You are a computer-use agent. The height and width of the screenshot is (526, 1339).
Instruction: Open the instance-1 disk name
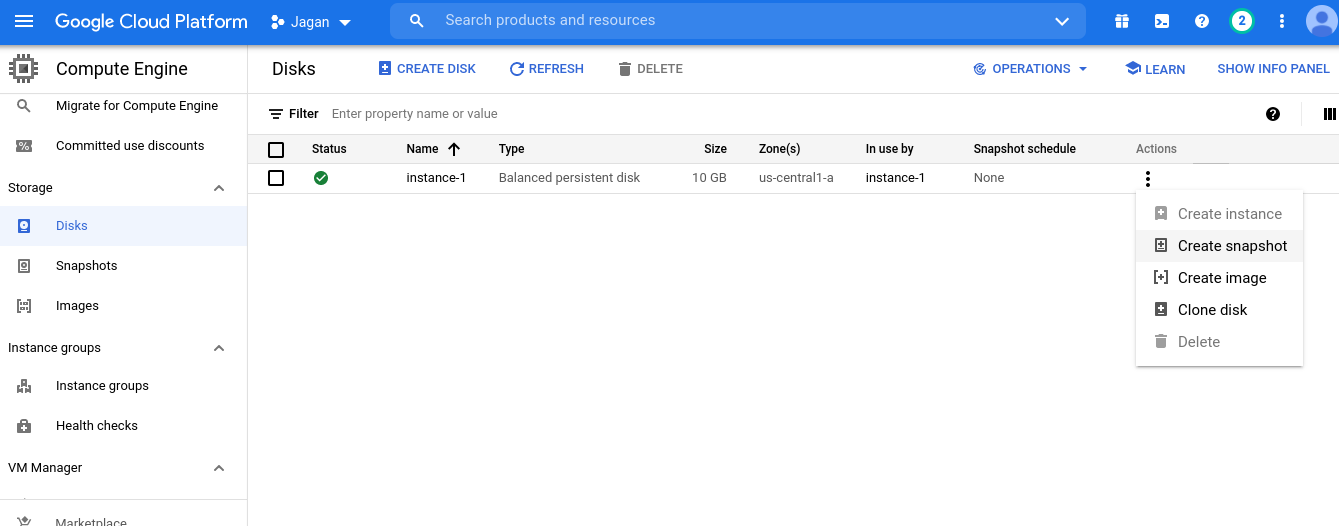[x=436, y=178]
